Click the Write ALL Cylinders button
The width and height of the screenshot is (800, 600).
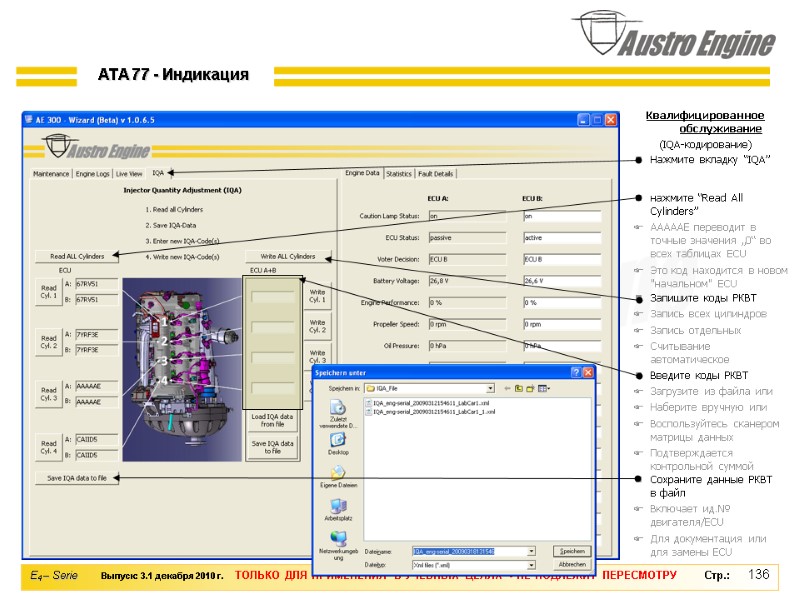coord(288,256)
